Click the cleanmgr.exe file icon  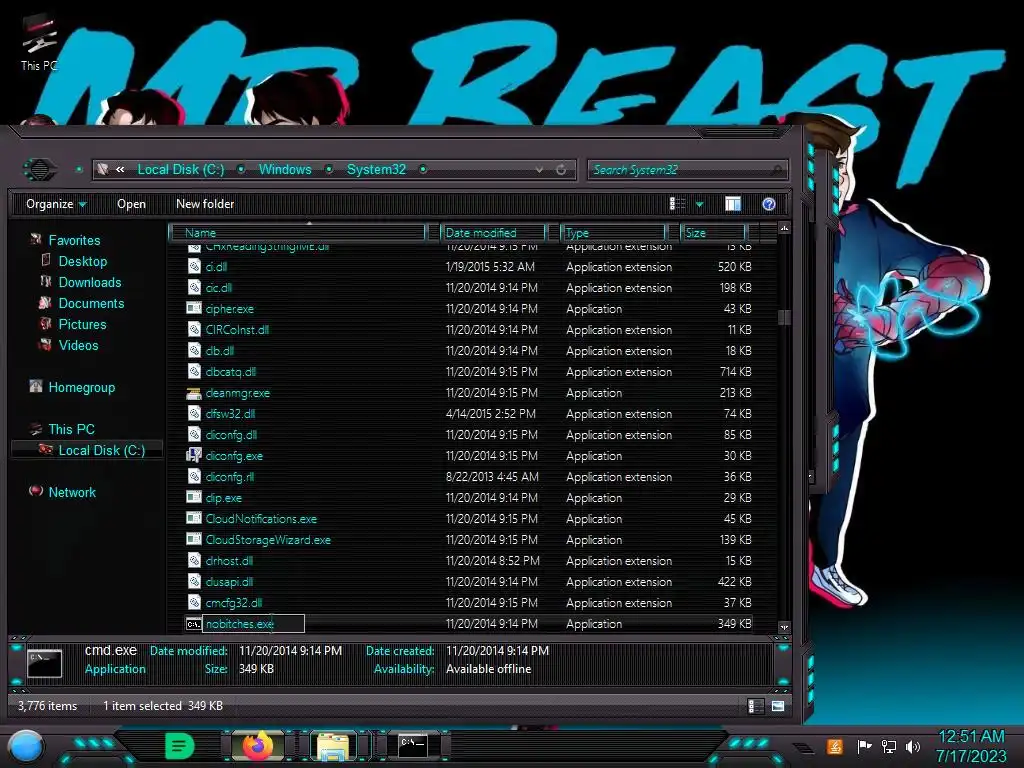pyautogui.click(x=194, y=392)
